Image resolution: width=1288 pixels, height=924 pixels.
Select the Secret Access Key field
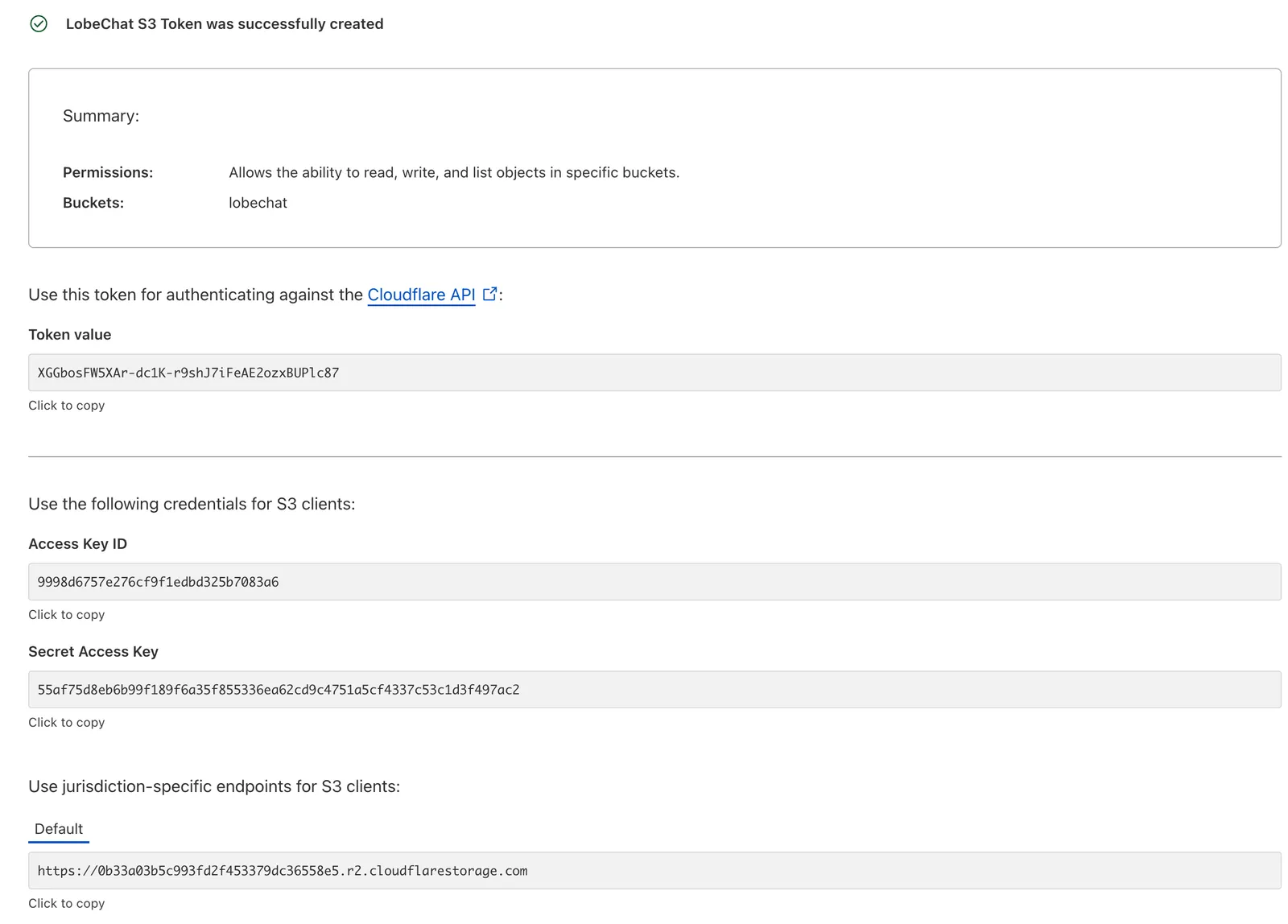(654, 690)
